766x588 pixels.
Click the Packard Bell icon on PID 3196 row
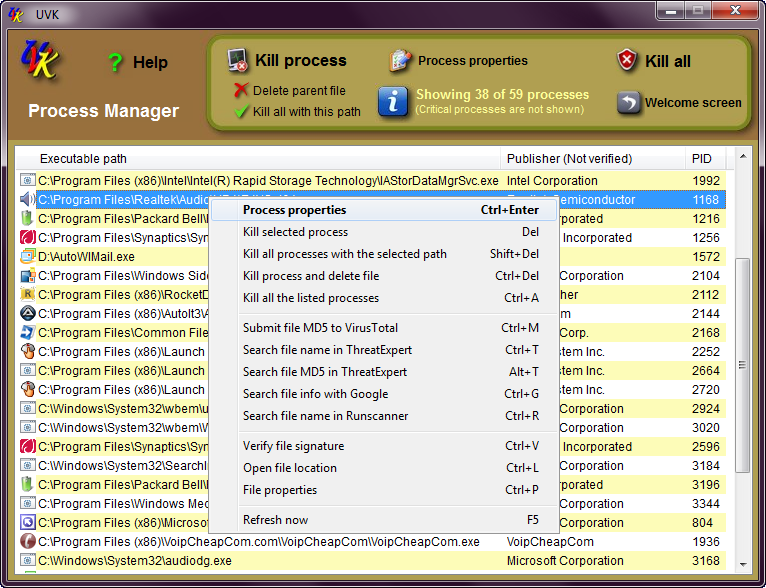pyautogui.click(x=27, y=484)
